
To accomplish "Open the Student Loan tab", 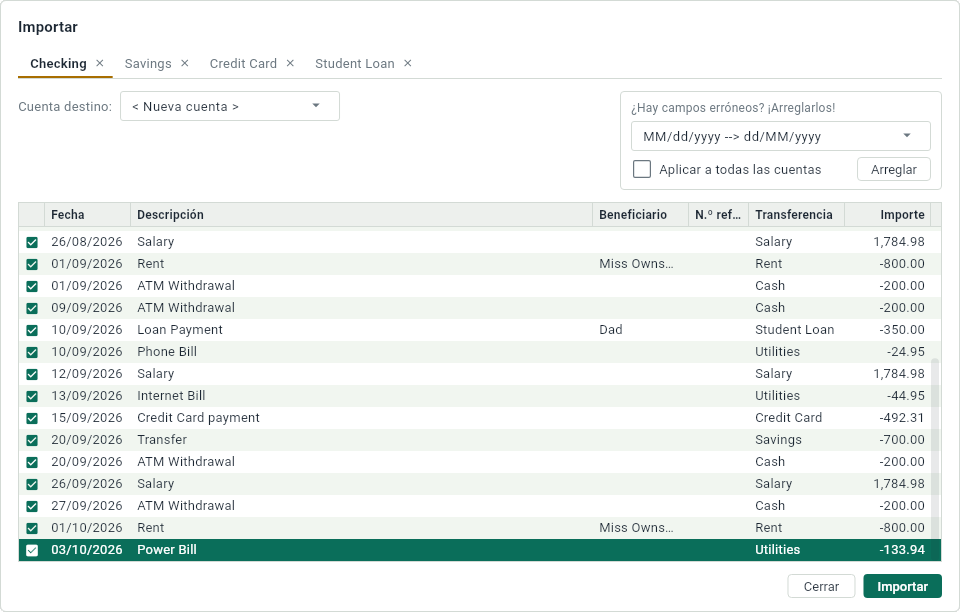I will 354,64.
